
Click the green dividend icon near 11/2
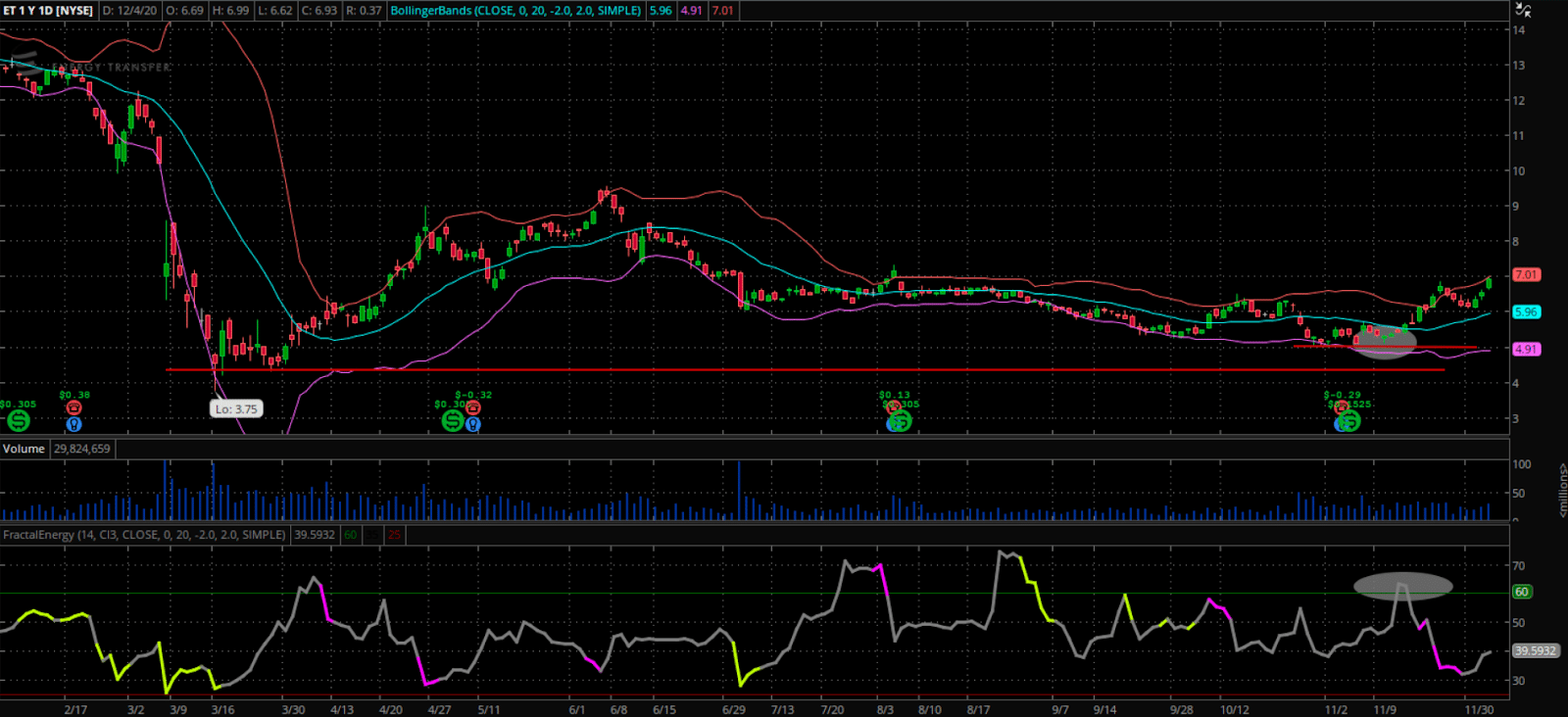pos(1349,421)
